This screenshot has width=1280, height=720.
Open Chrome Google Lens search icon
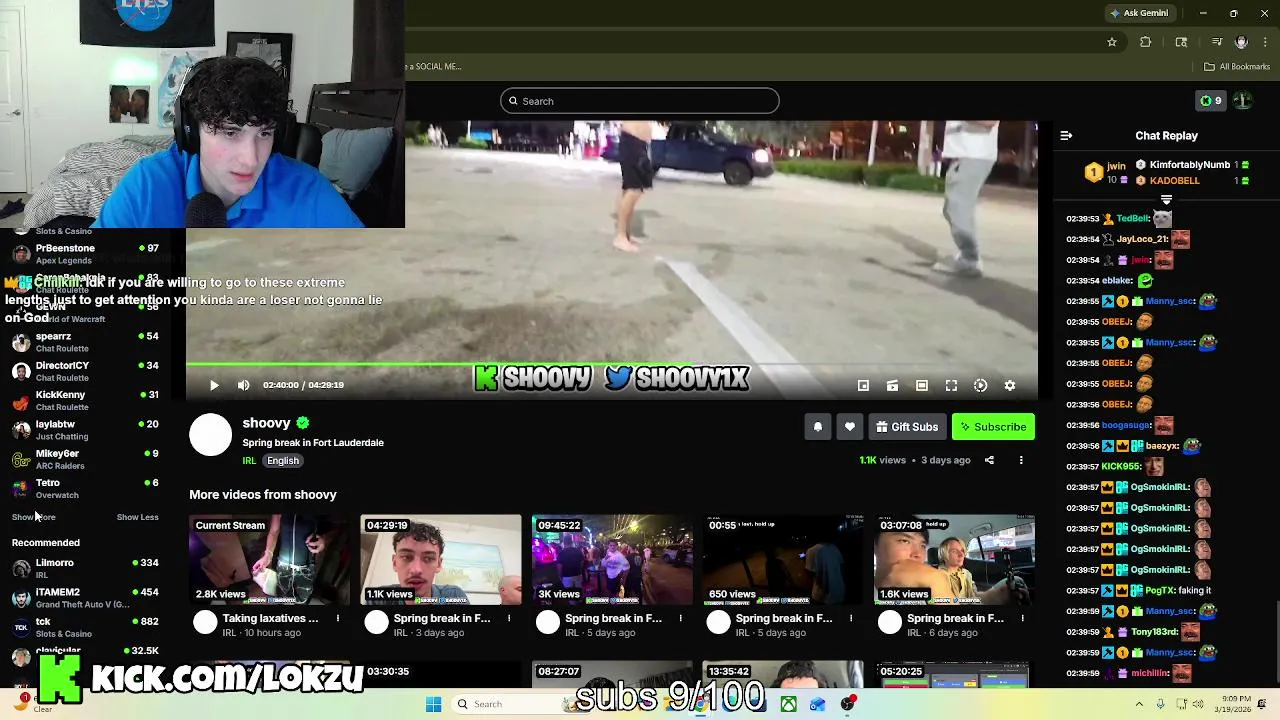(1181, 42)
